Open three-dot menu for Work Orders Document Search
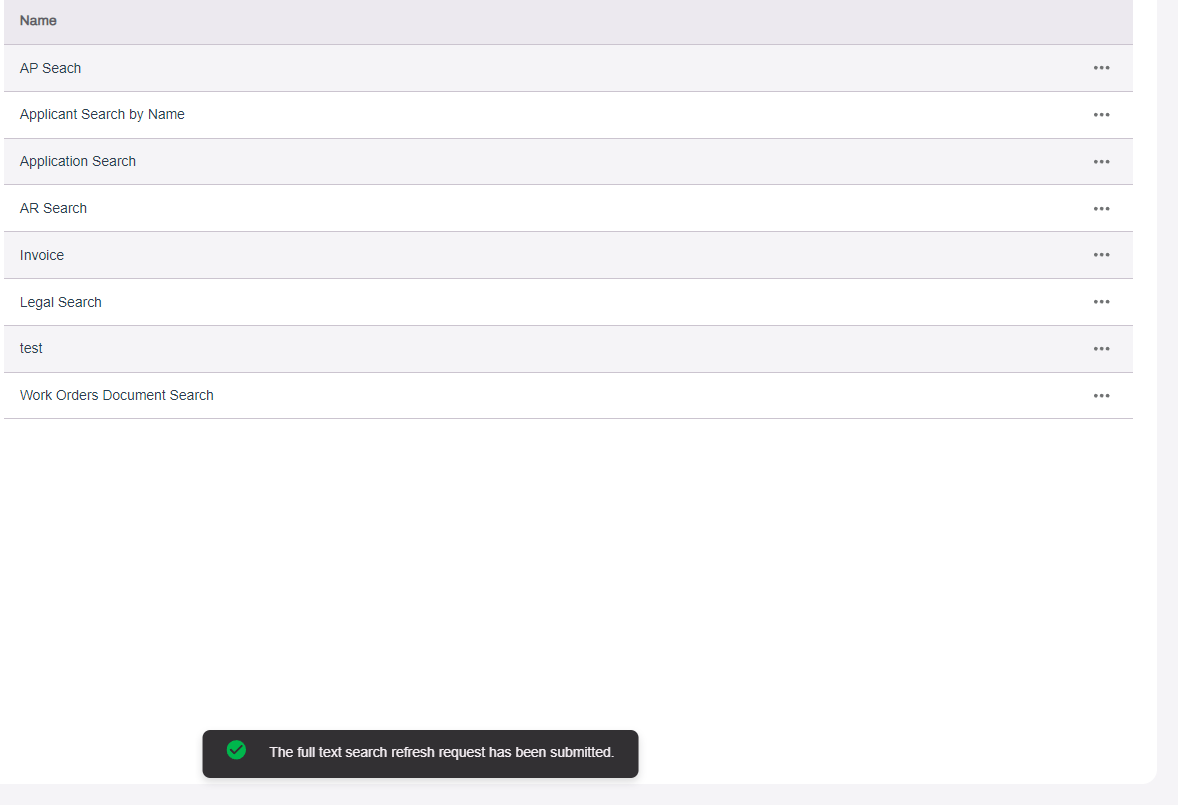 (1101, 396)
